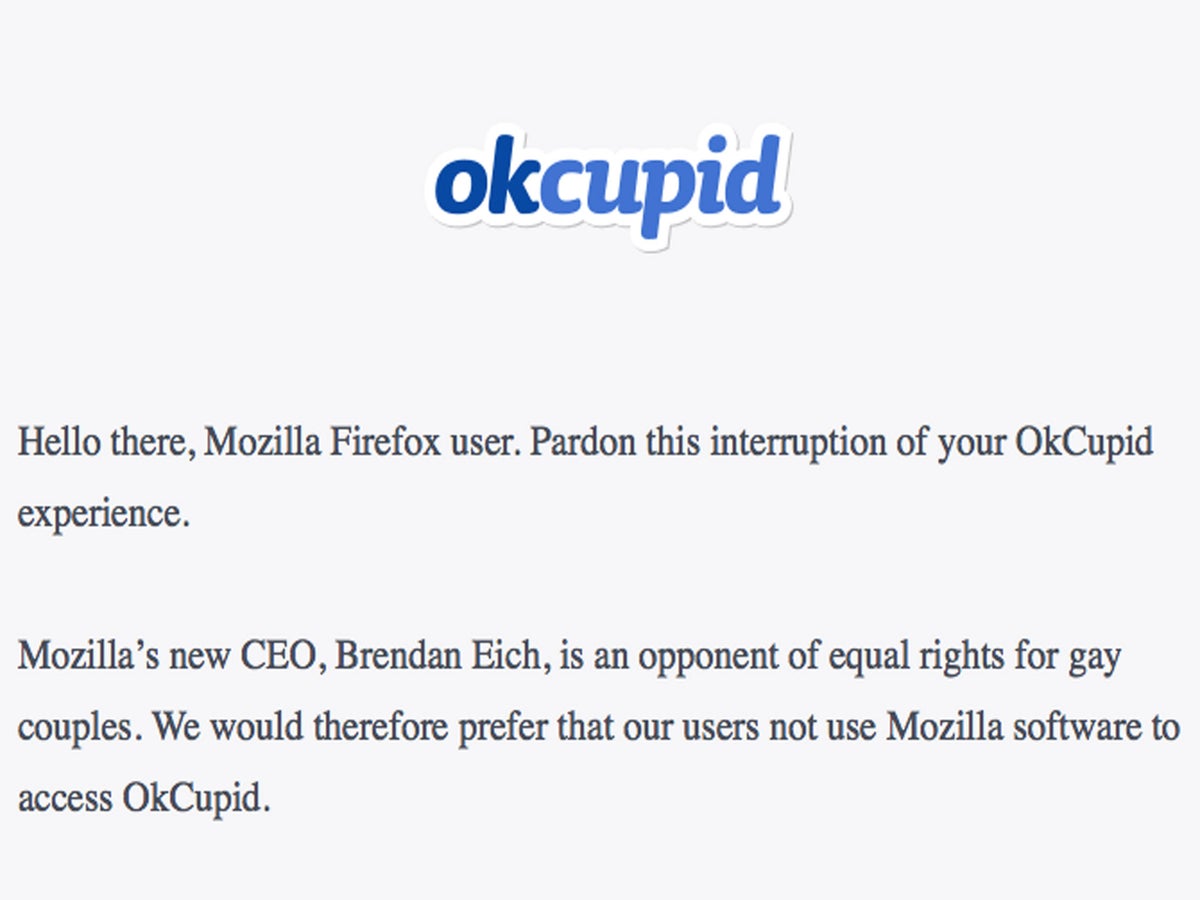This screenshot has width=1200, height=900.
Task: Click "OkCupid" in the first paragraph
Action: coord(1084,443)
